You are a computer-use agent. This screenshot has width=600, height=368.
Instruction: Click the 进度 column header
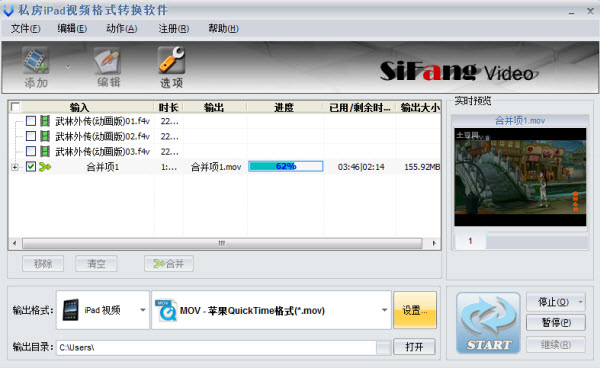(x=284, y=107)
